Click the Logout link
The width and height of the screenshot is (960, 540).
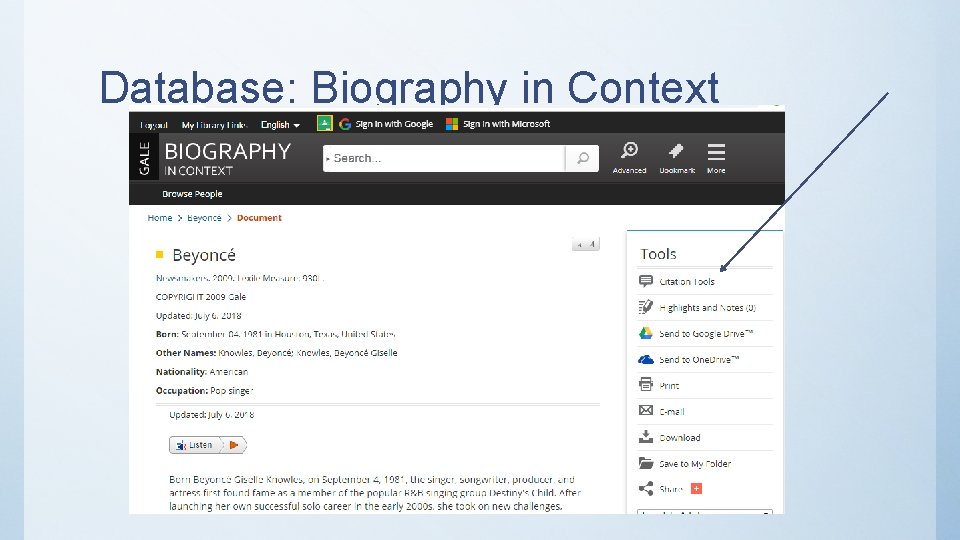(x=154, y=125)
